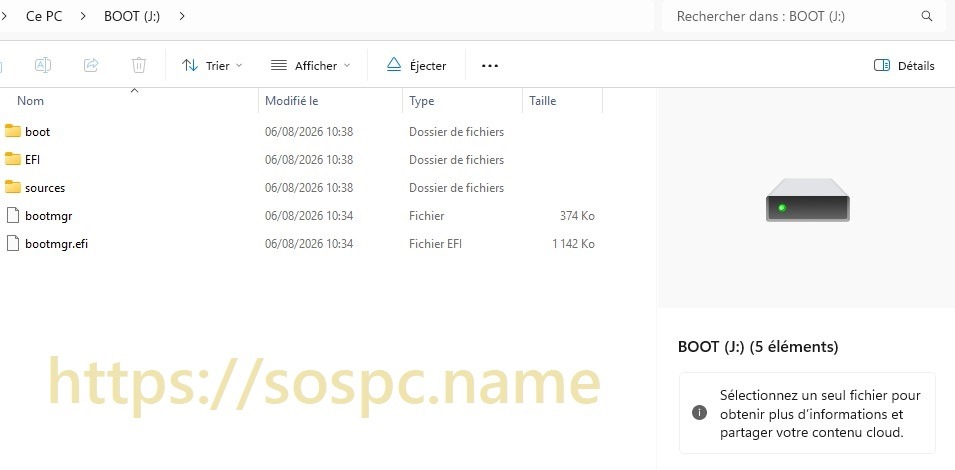Image resolution: width=955 pixels, height=470 pixels.
Task: Open the Afficher view menu
Action: tap(311, 66)
